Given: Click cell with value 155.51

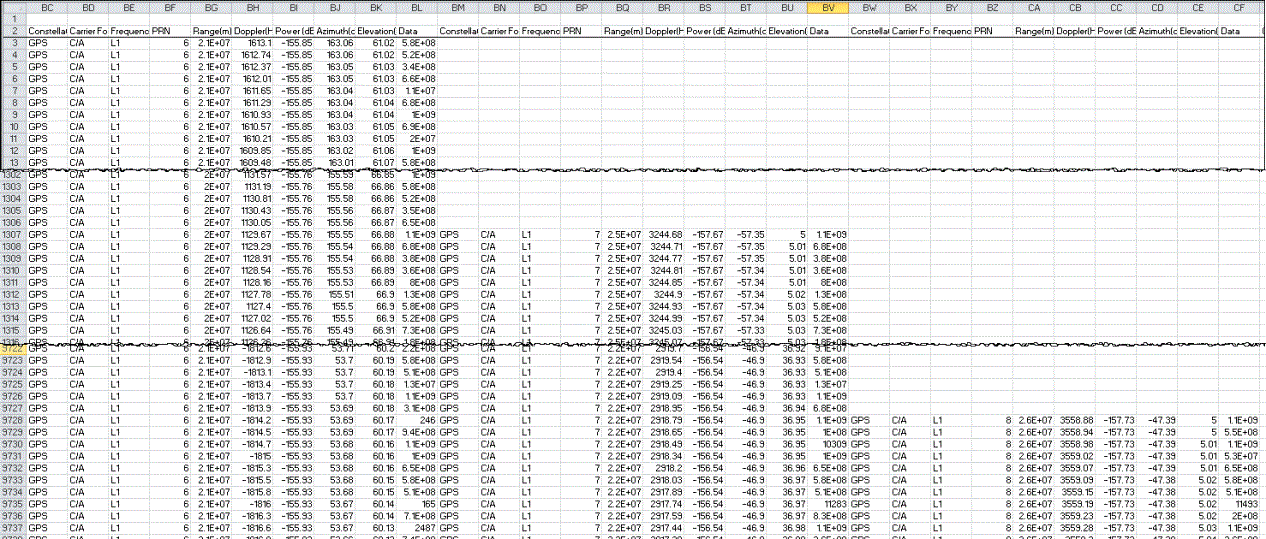Looking at the screenshot, I should point(334,294).
